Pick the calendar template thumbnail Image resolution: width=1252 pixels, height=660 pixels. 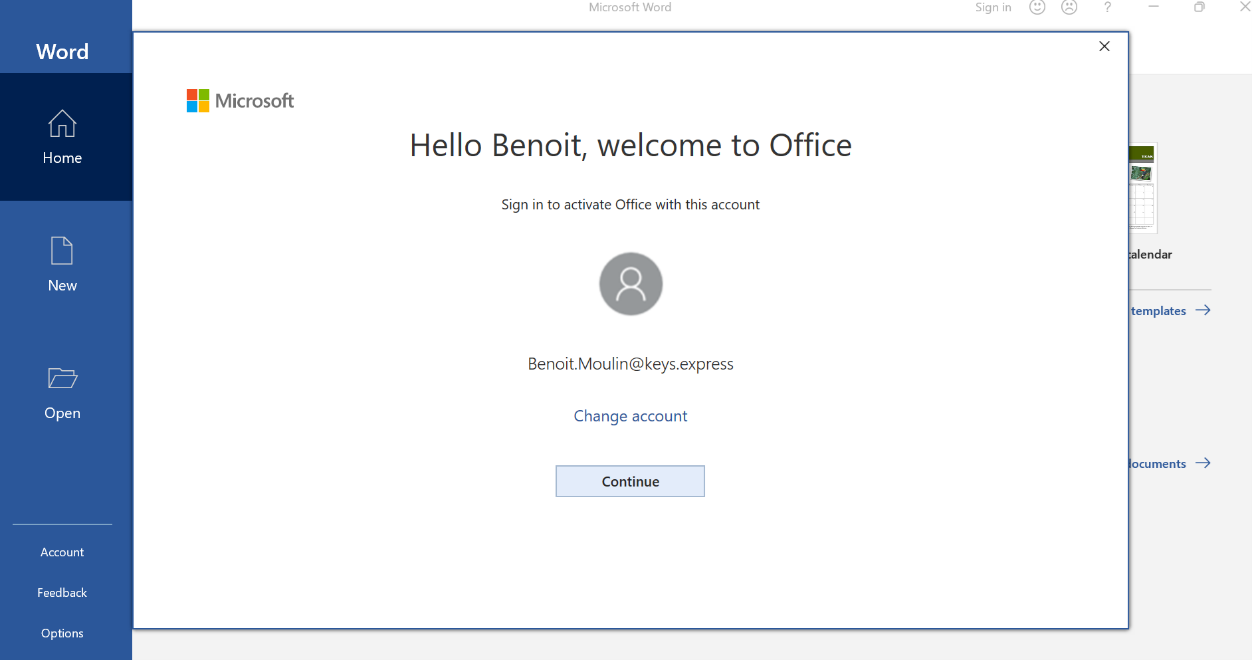point(1142,188)
